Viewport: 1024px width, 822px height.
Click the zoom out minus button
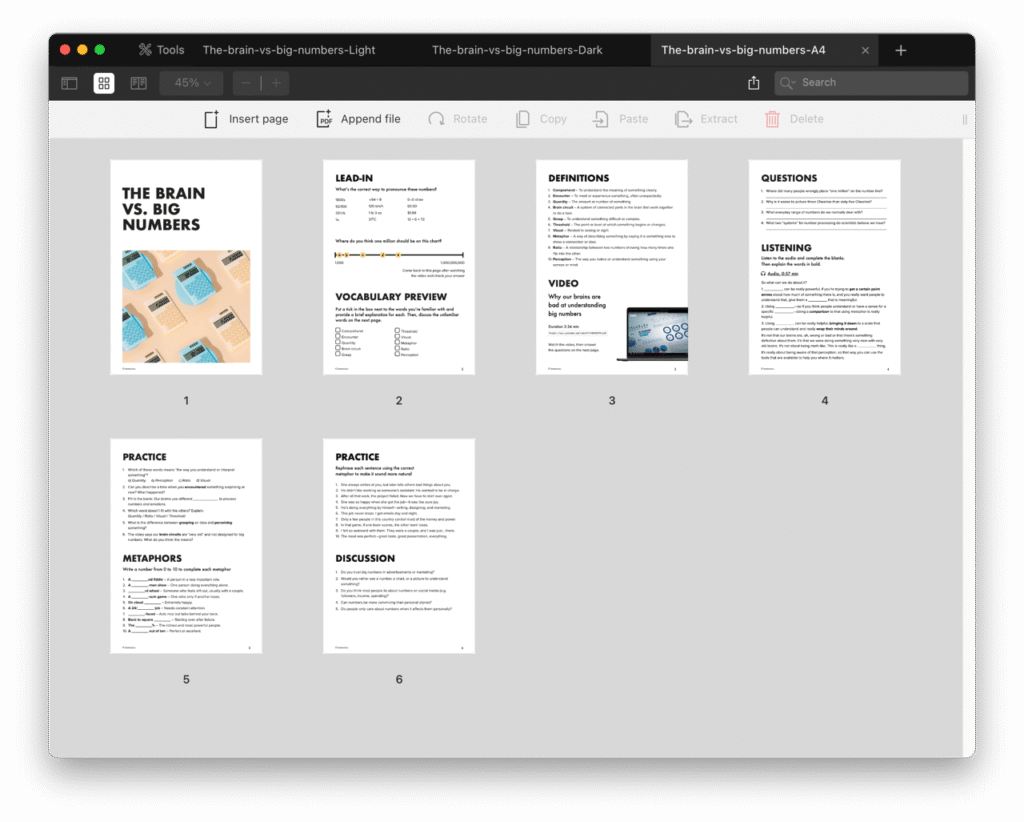point(246,83)
